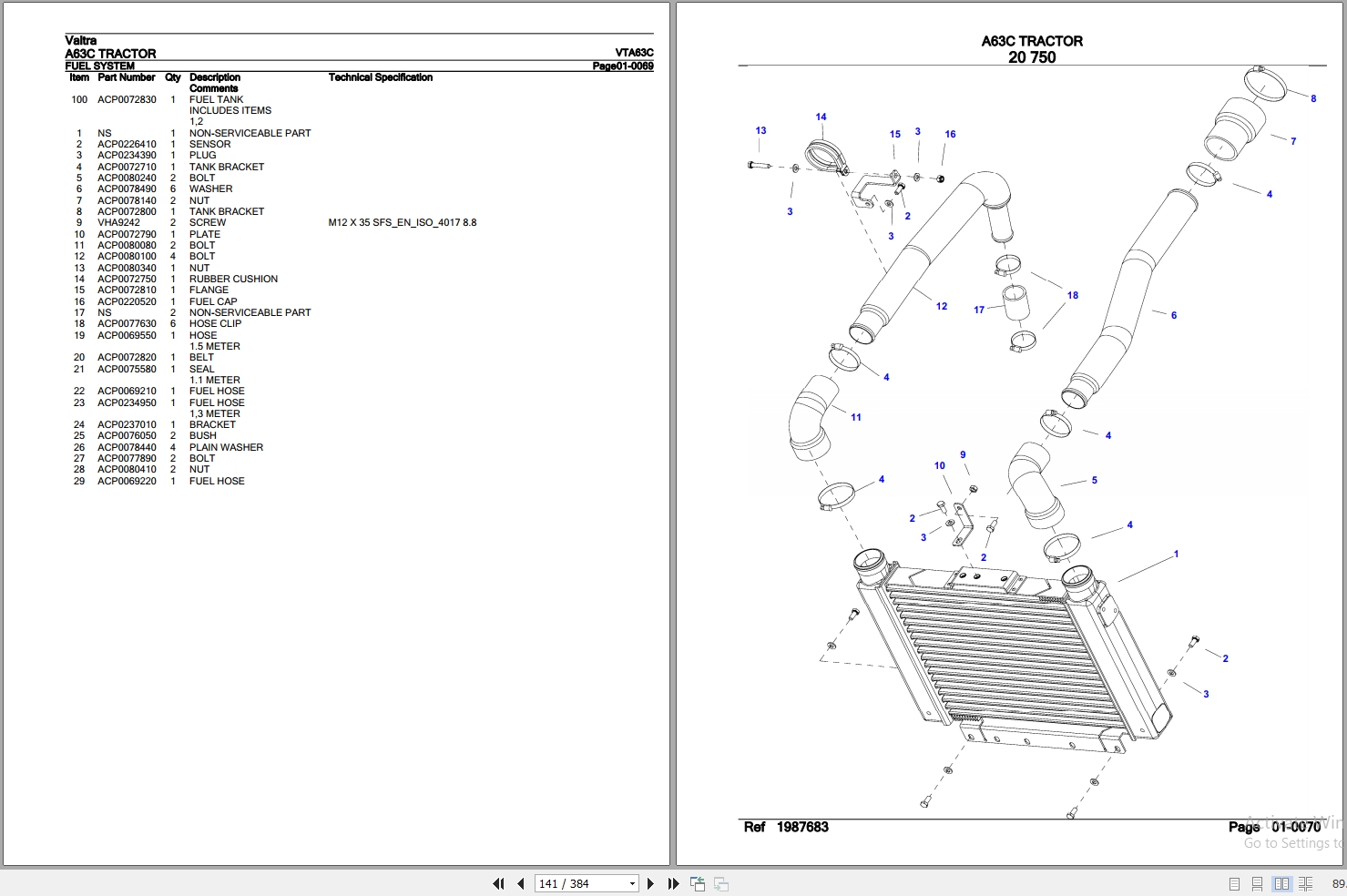Select the continuous facing pages layout
This screenshot has height=896, width=1347.
point(1305,883)
